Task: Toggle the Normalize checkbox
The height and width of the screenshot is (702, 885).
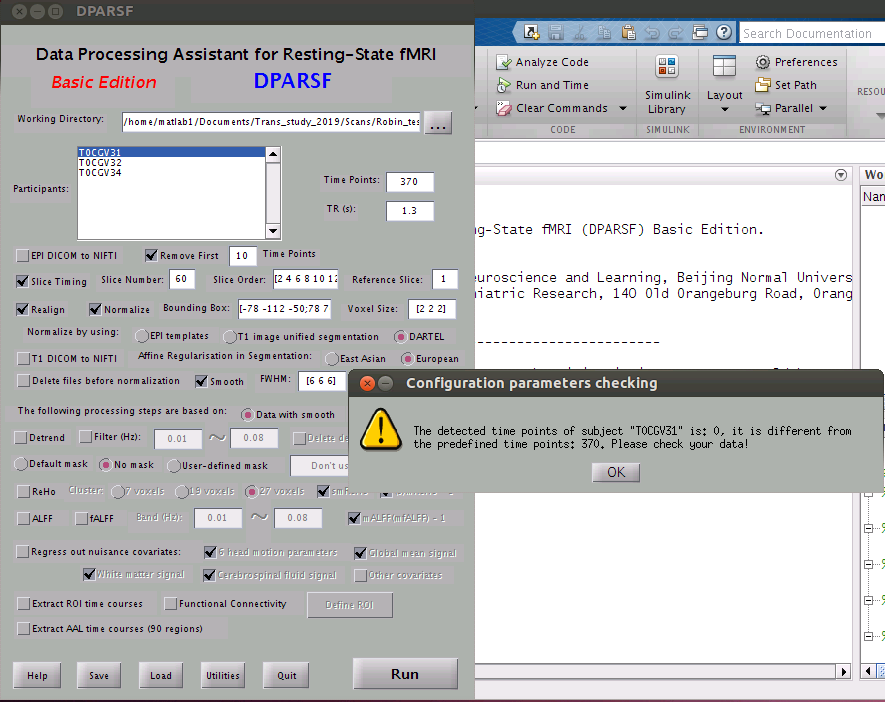Action: [95, 309]
